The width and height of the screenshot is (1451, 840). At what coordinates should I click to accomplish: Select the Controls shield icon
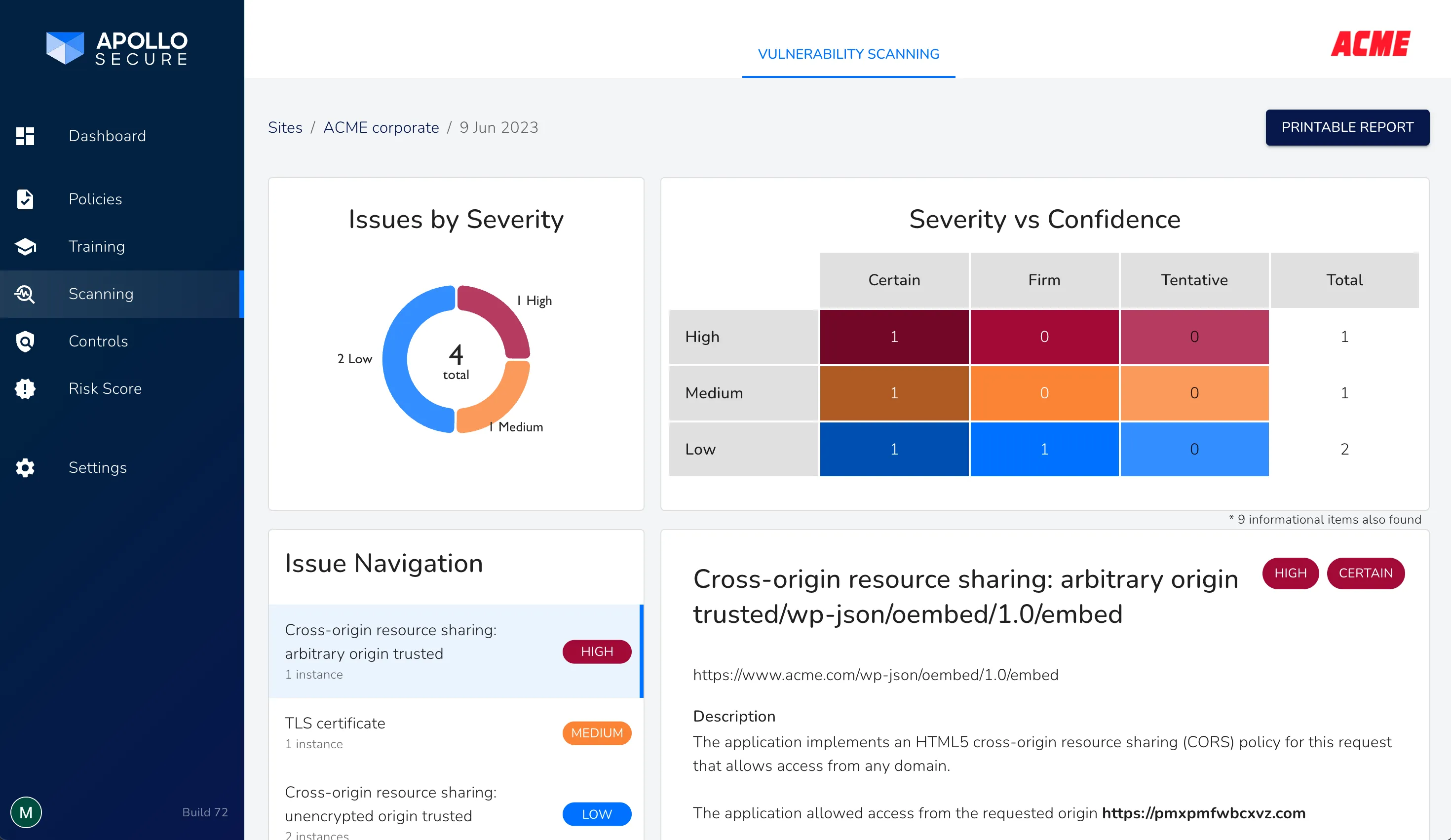(x=25, y=342)
